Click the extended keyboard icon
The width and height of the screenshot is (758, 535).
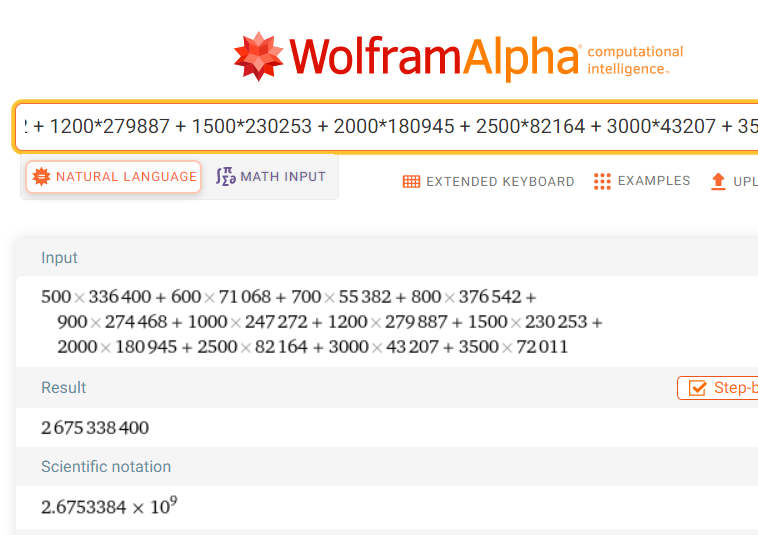click(411, 182)
